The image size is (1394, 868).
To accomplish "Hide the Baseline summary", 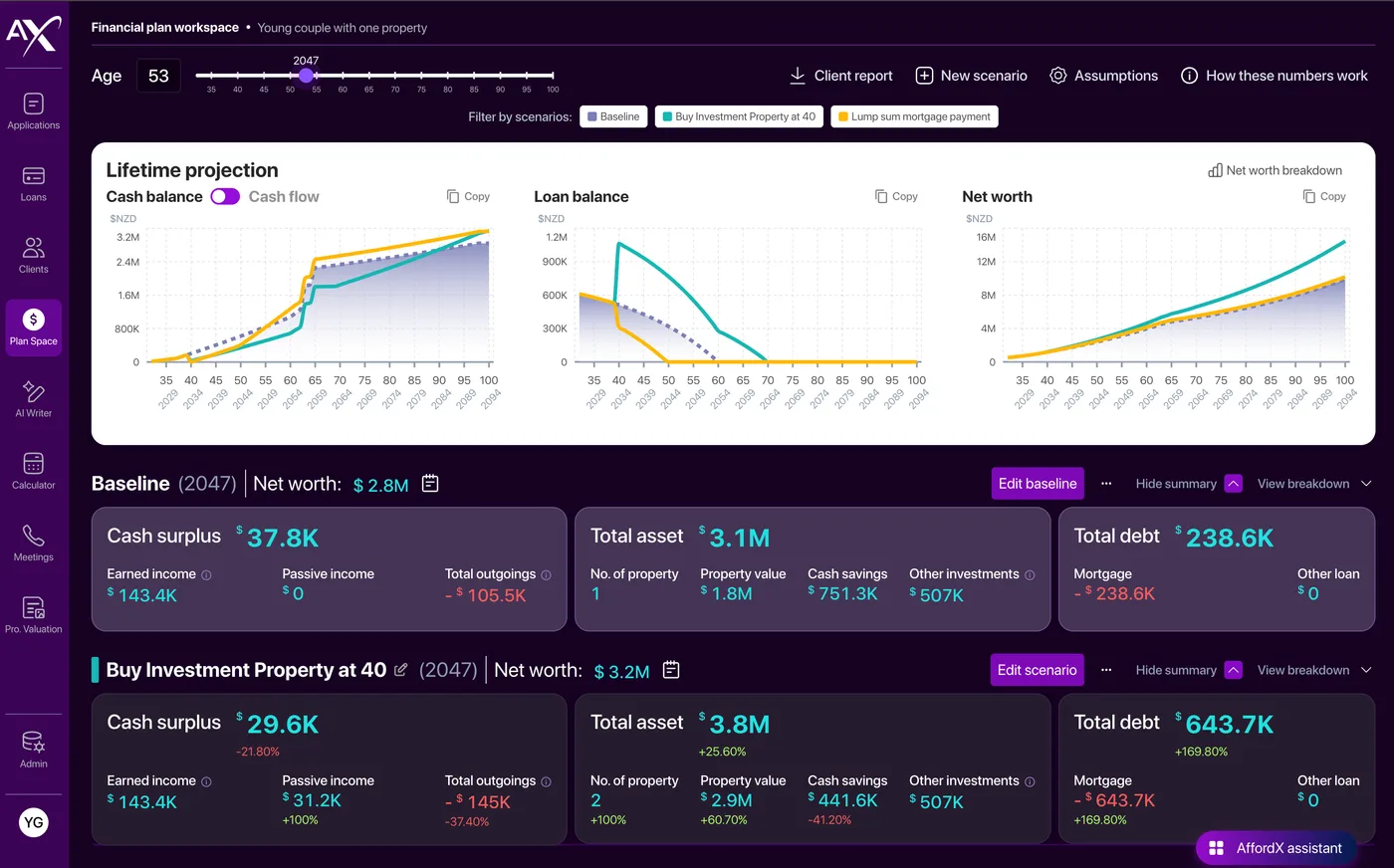I will click(x=1188, y=484).
